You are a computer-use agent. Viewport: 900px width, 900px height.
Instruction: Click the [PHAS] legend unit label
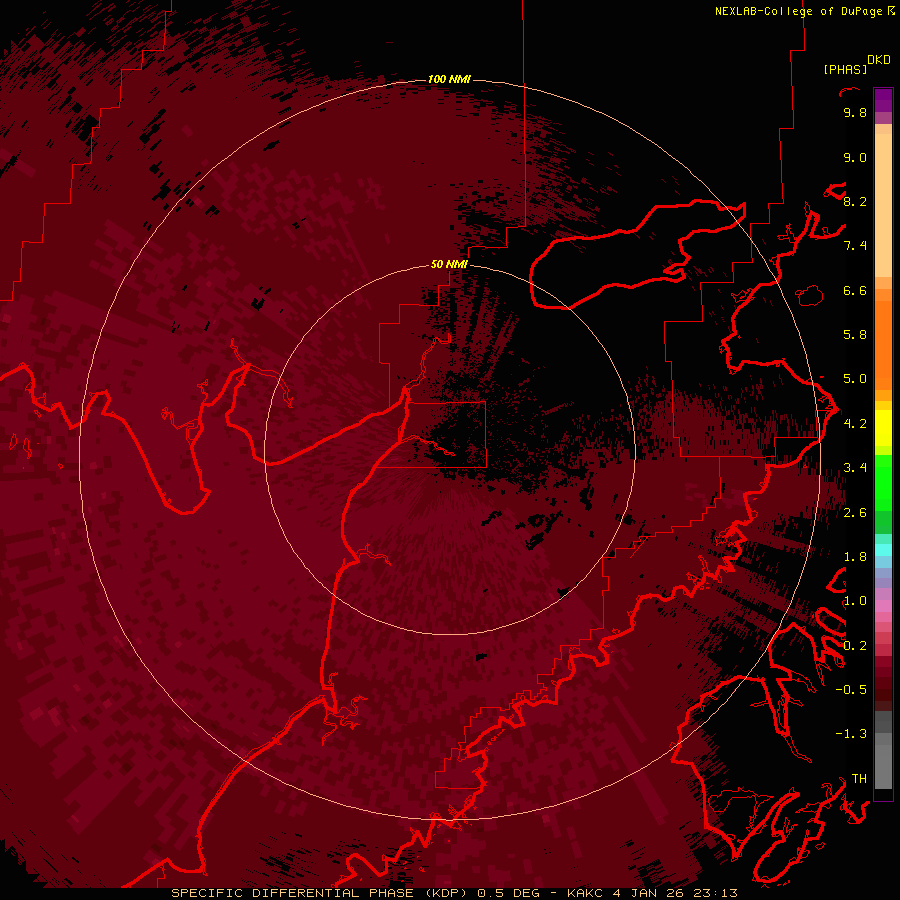click(845, 70)
